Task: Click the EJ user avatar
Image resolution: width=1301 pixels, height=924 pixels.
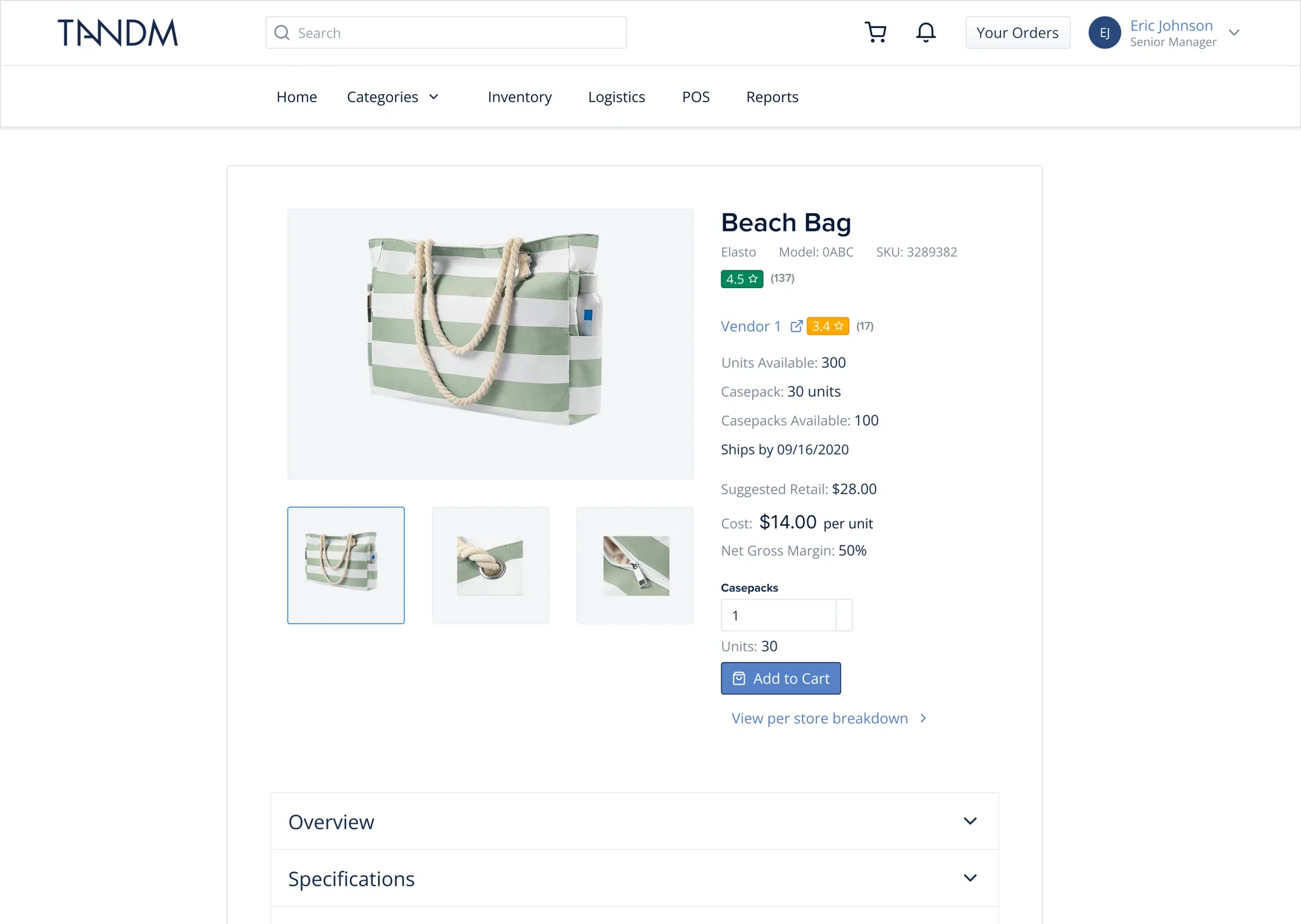Action: (x=1105, y=33)
